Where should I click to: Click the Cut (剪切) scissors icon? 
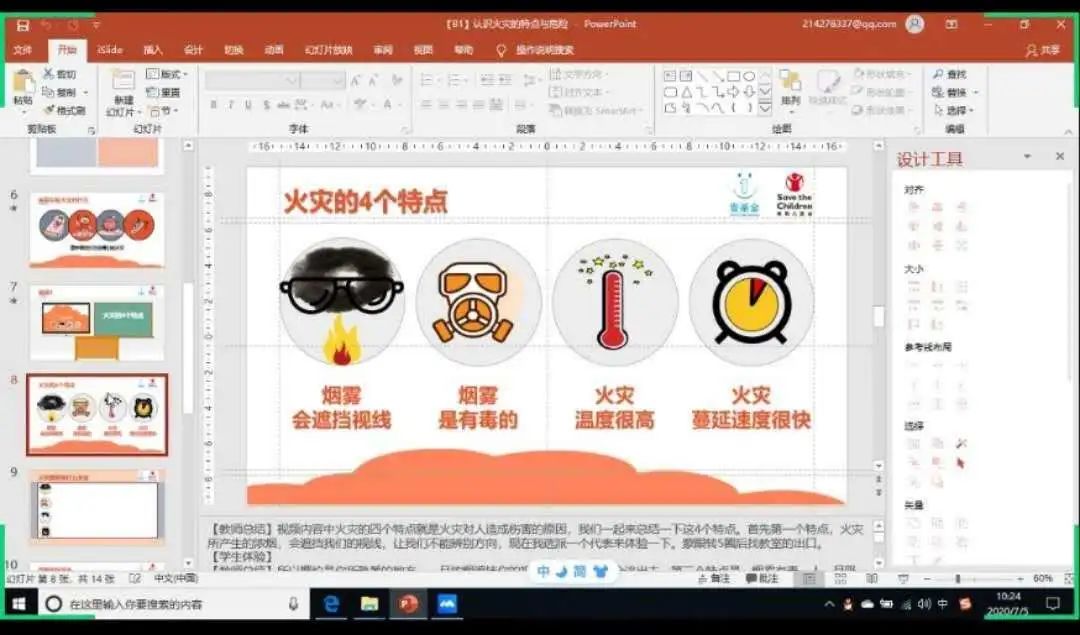pyautogui.click(x=49, y=74)
